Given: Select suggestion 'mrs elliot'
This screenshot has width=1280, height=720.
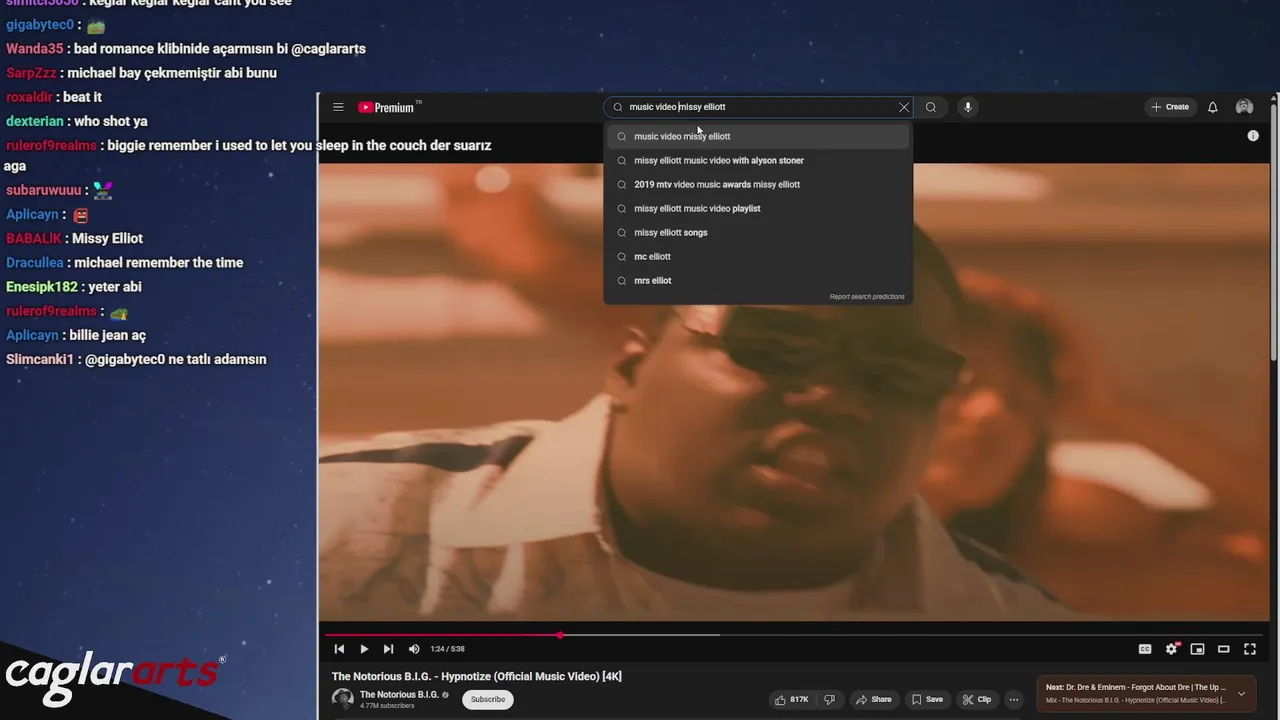Looking at the screenshot, I should point(758,280).
